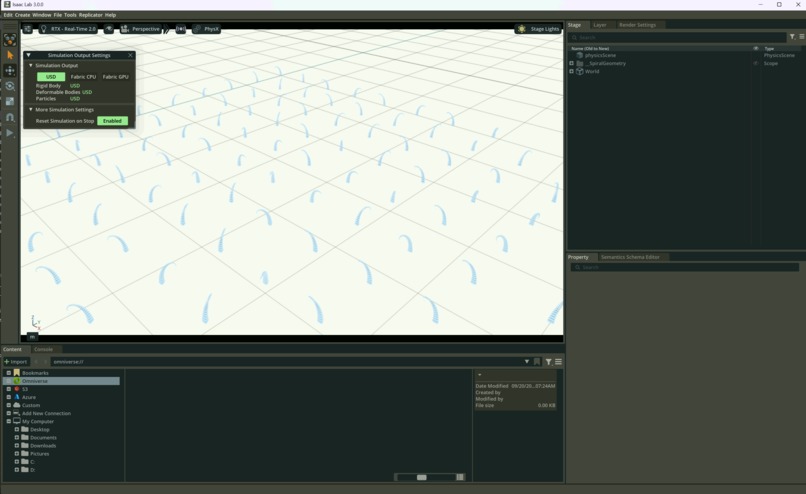The height and width of the screenshot is (494, 806).
Task: Choose Fabric CPU simulation output
Action: pyautogui.click(x=83, y=77)
